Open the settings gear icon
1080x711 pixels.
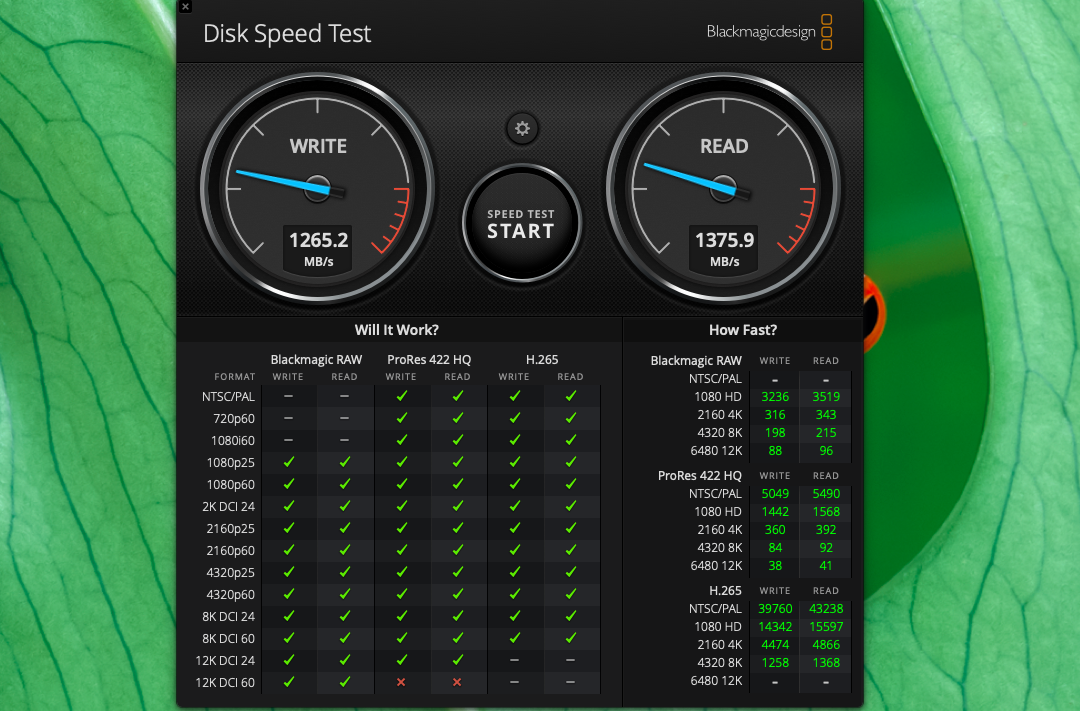(x=522, y=129)
